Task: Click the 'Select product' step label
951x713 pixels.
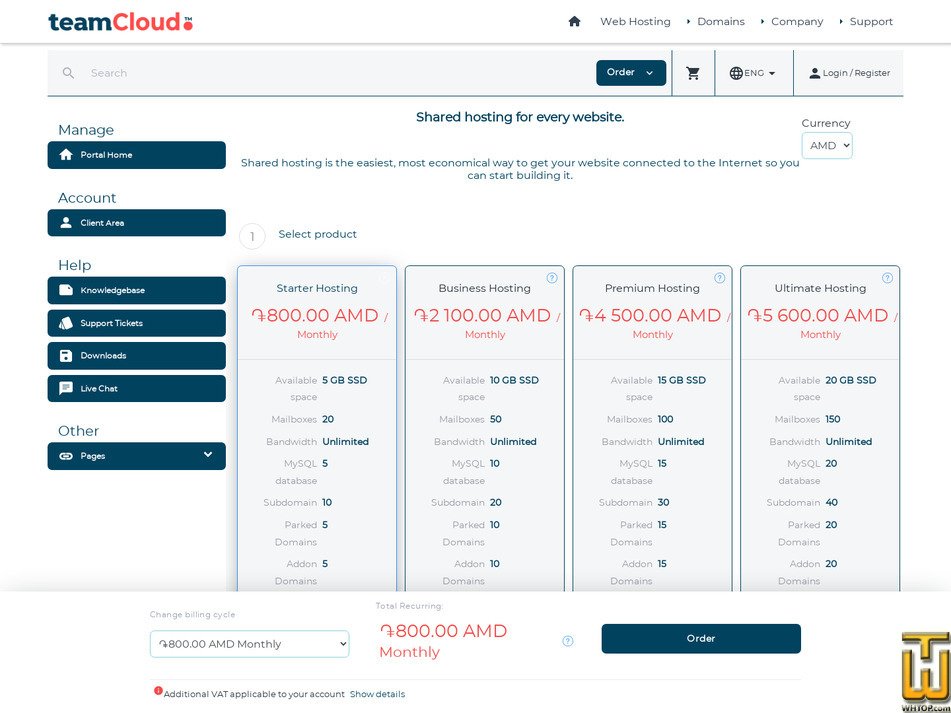Action: pos(318,234)
